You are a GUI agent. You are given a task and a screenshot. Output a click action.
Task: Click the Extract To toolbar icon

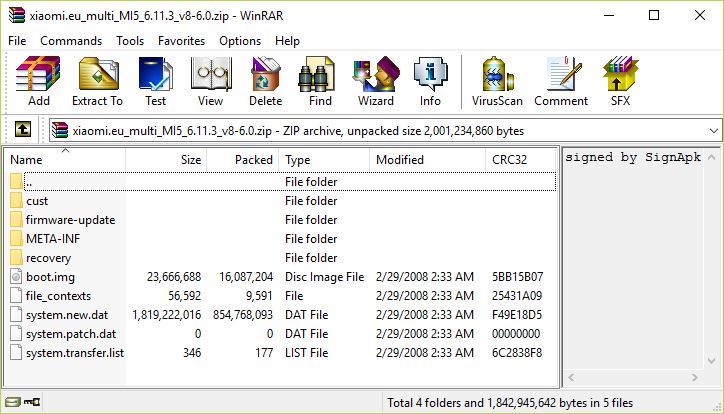pyautogui.click(x=97, y=81)
